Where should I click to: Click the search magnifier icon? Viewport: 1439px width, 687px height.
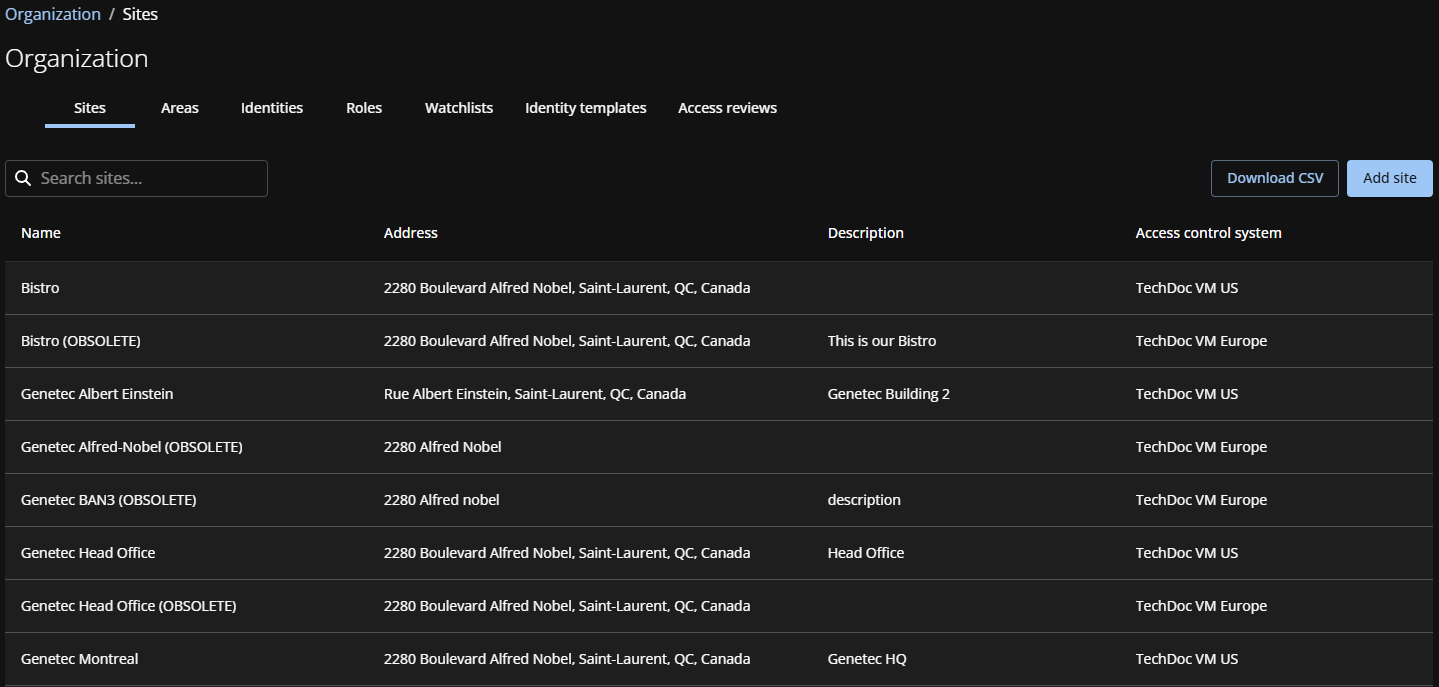[x=23, y=178]
